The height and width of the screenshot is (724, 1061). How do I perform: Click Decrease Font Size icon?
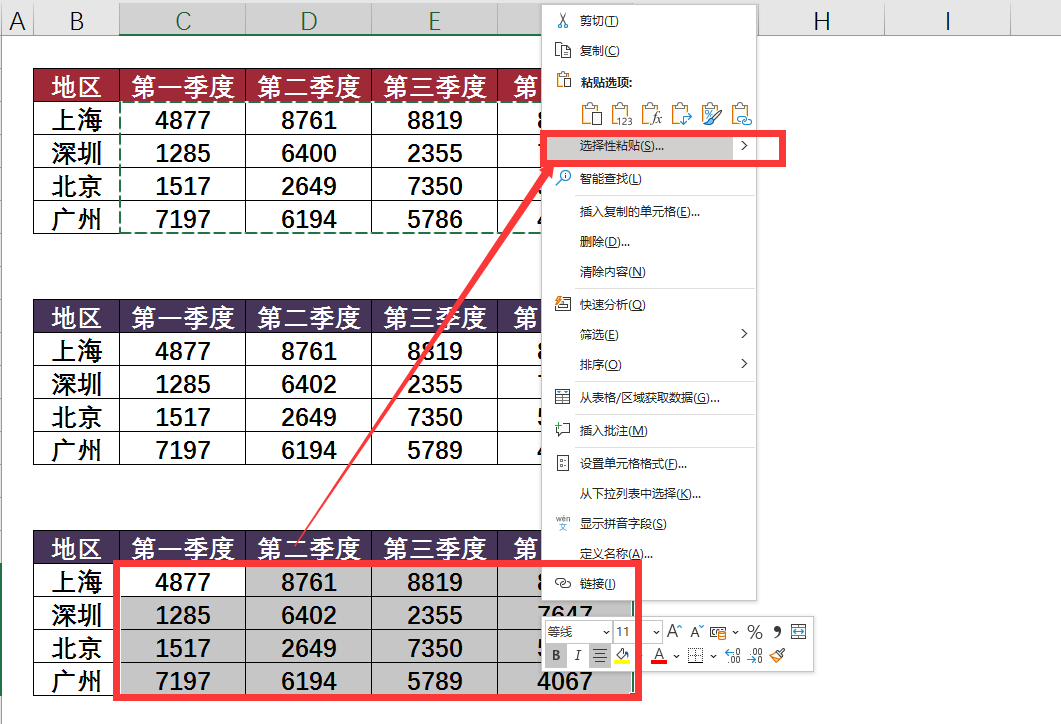pos(697,631)
